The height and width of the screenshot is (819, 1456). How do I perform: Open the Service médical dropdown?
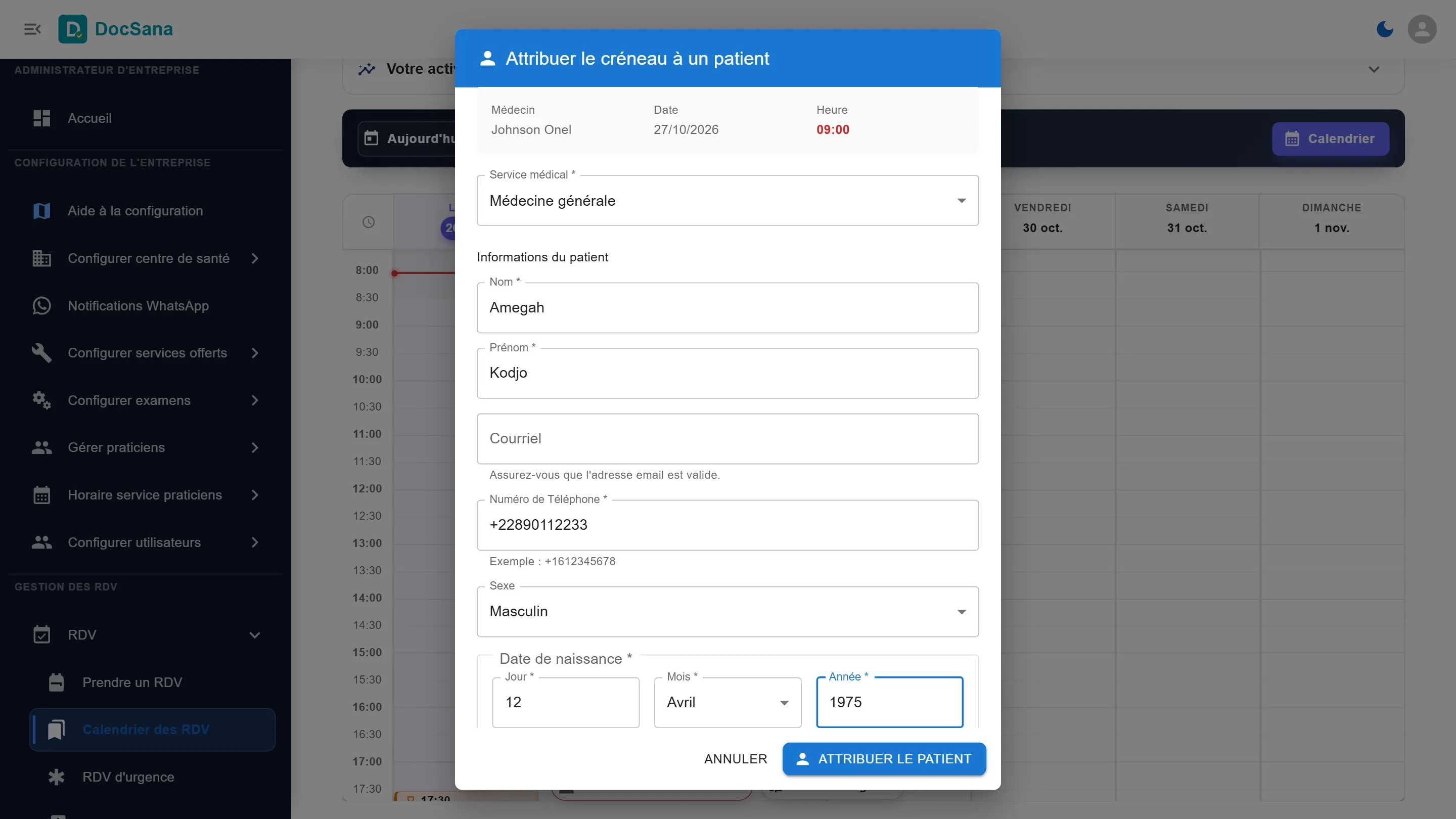point(727,201)
